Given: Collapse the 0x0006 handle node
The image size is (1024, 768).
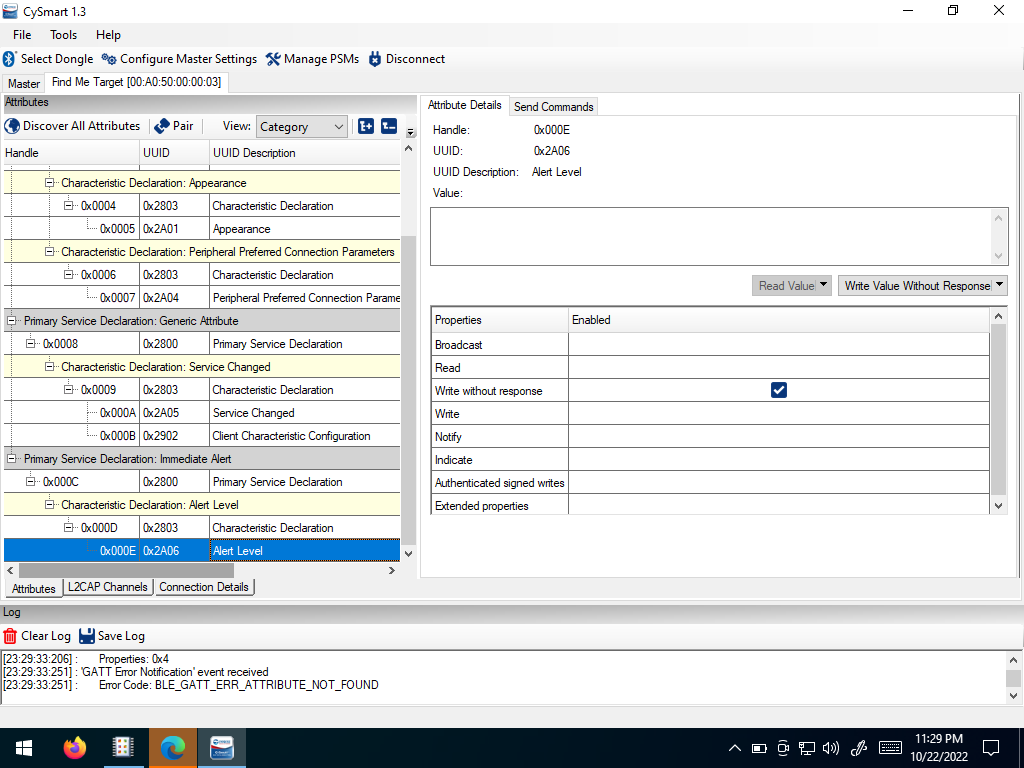Looking at the screenshot, I should (69, 274).
